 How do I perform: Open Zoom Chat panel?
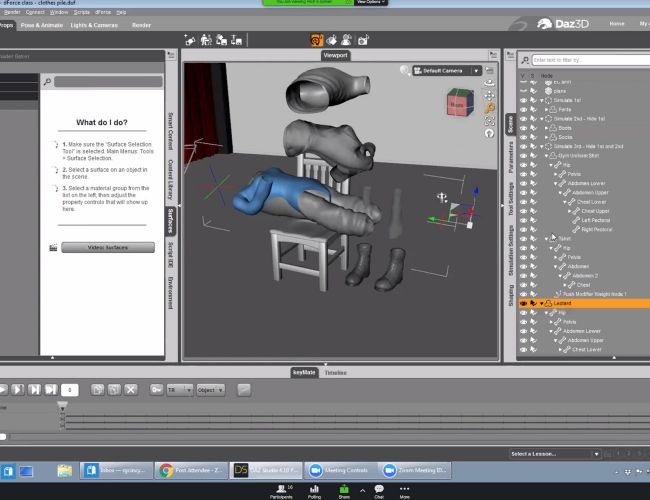pos(379,490)
